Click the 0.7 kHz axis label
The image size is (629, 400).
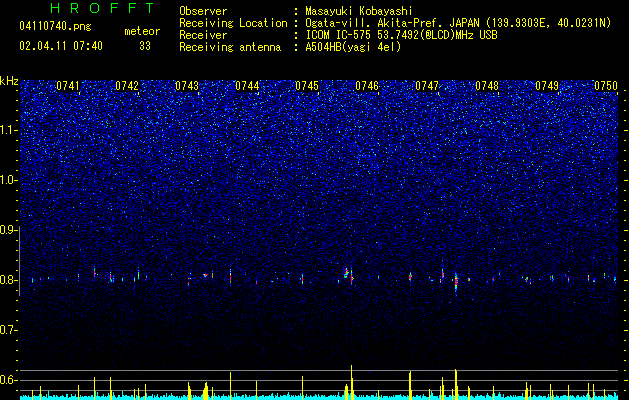point(9,330)
